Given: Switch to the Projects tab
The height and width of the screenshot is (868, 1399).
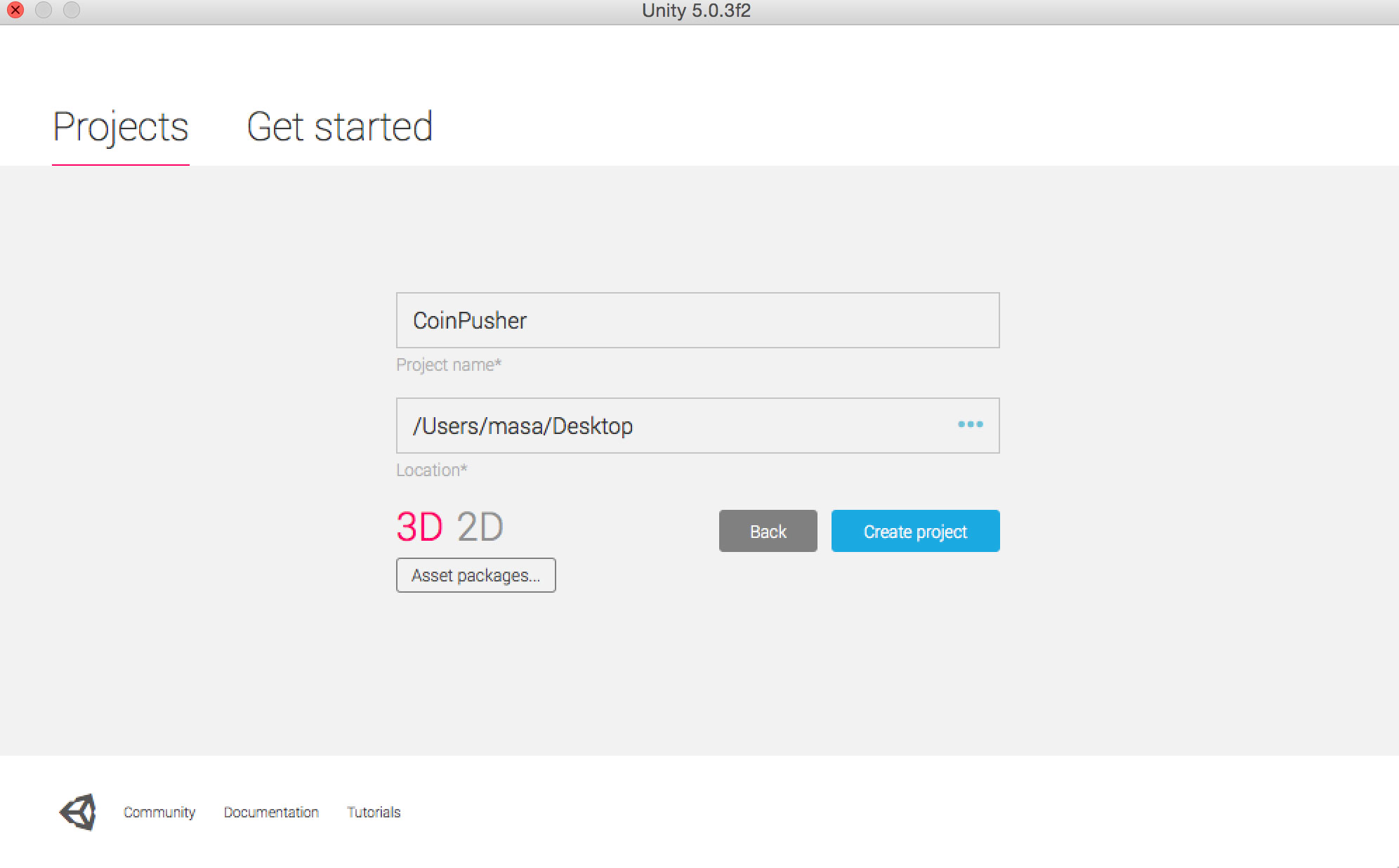Looking at the screenshot, I should pyautogui.click(x=121, y=127).
